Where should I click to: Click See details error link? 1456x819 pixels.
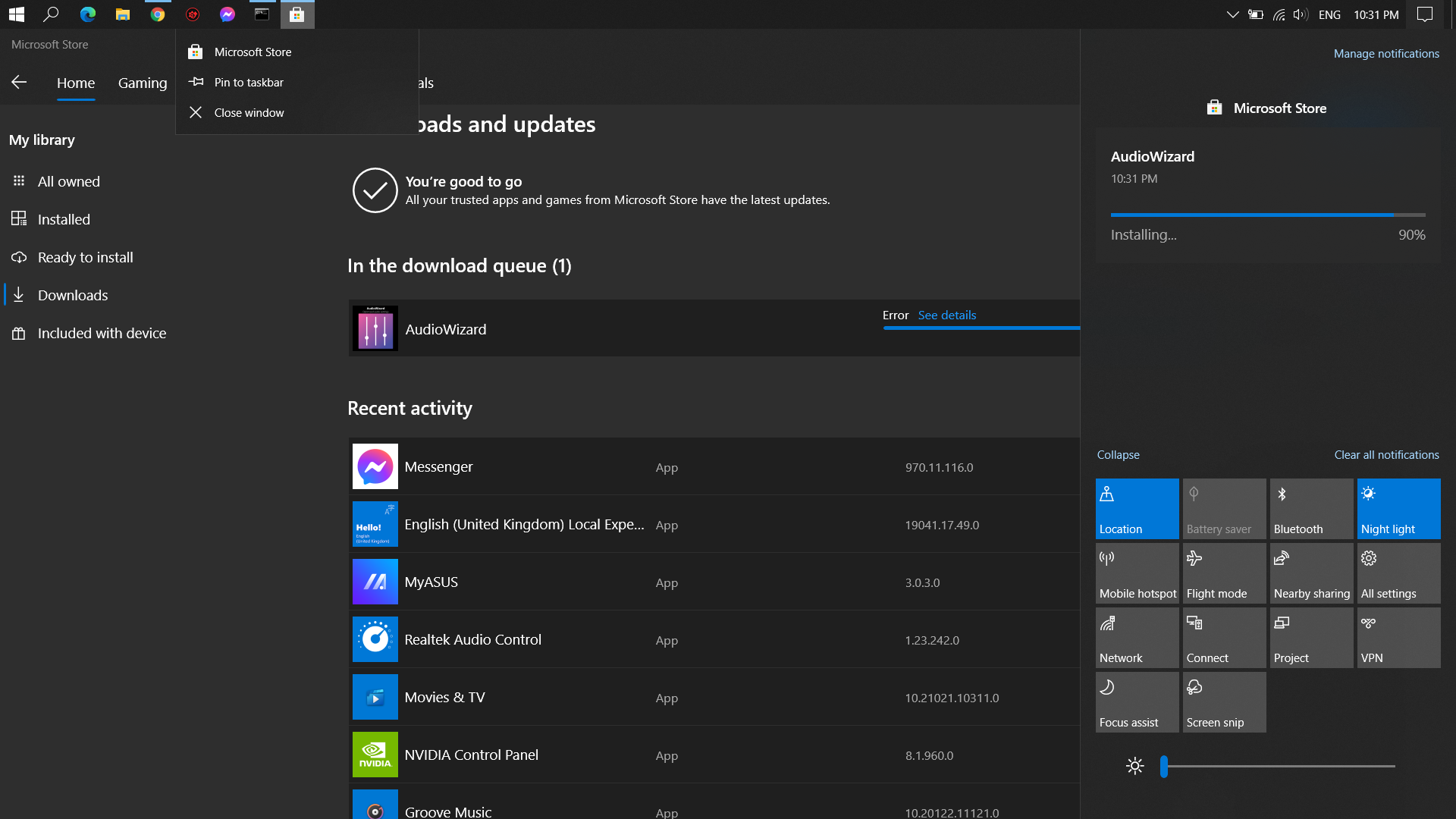[946, 315]
